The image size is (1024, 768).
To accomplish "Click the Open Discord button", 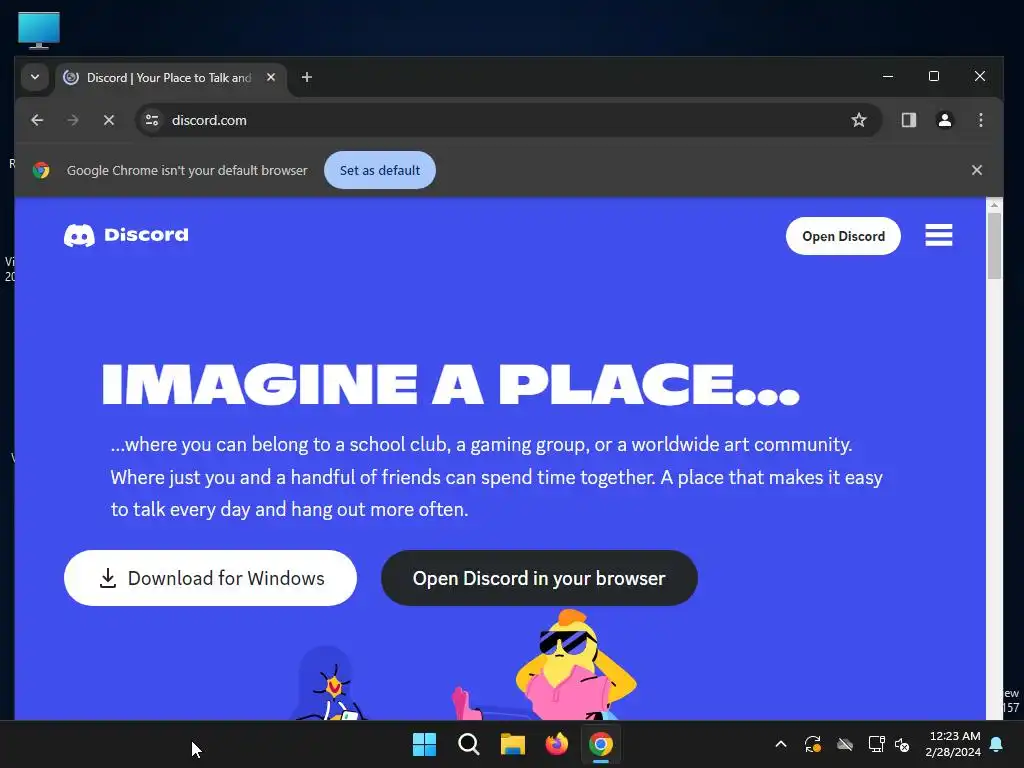I will point(843,236).
